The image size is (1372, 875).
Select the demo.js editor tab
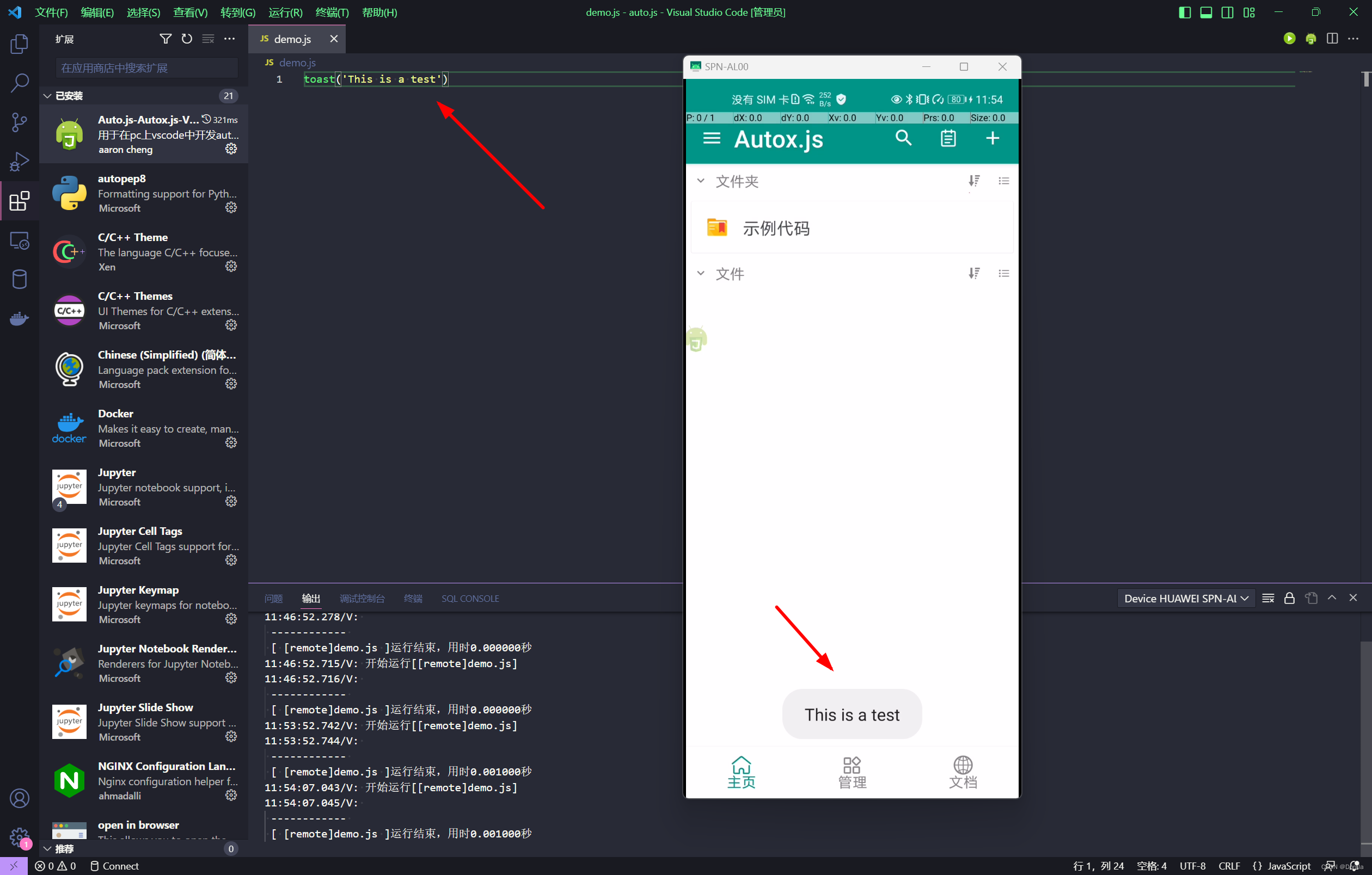(292, 39)
